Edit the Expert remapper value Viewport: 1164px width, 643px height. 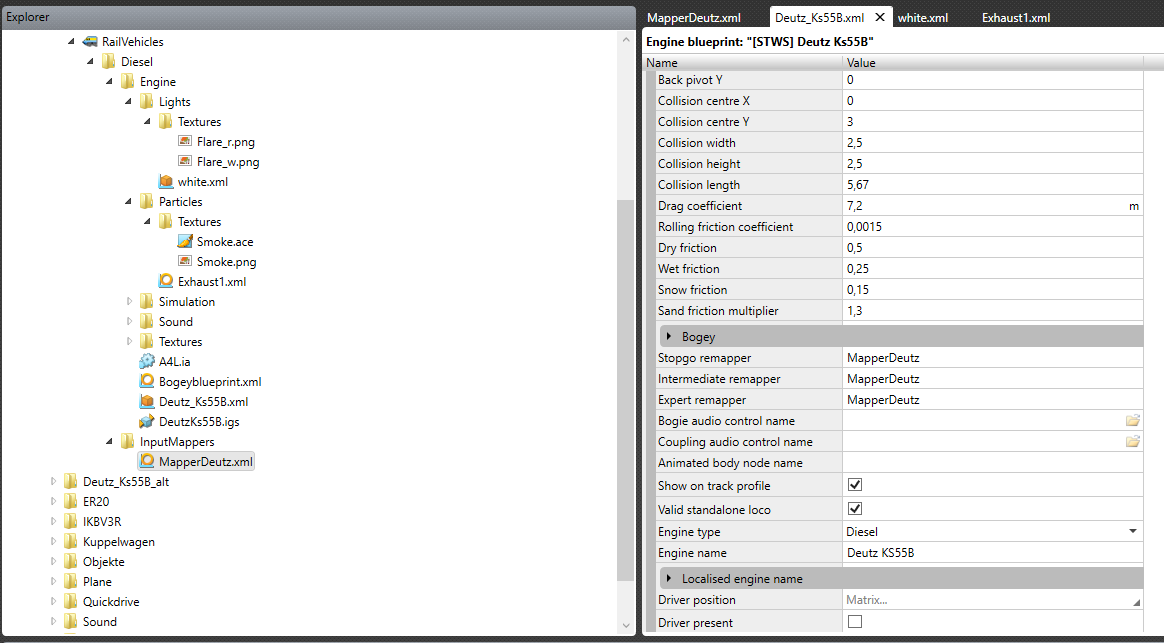point(993,399)
